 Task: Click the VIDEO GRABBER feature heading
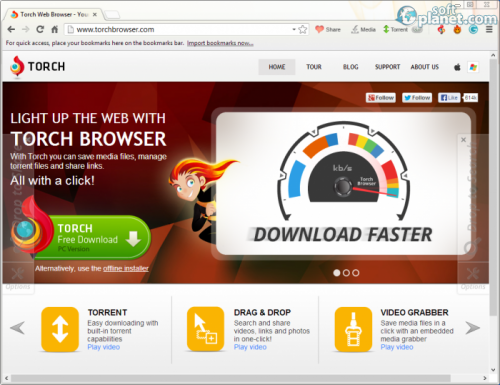pyautogui.click(x=415, y=312)
